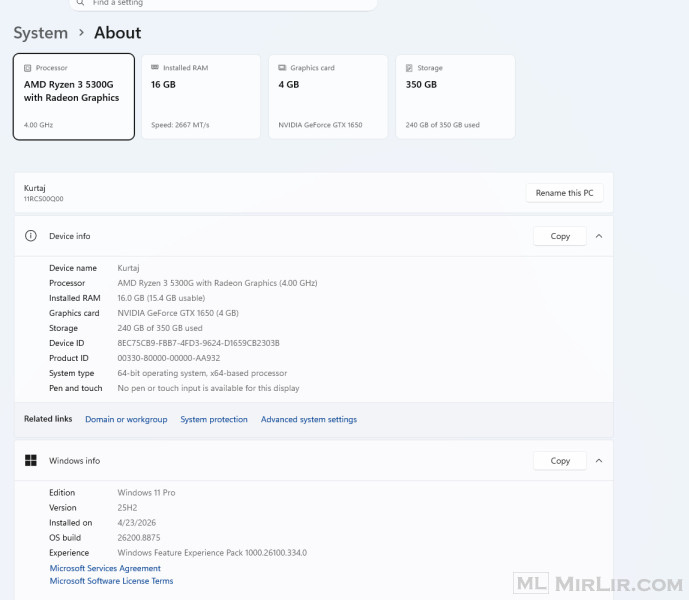Click the Windows info header label
689x600 pixels.
(74, 461)
